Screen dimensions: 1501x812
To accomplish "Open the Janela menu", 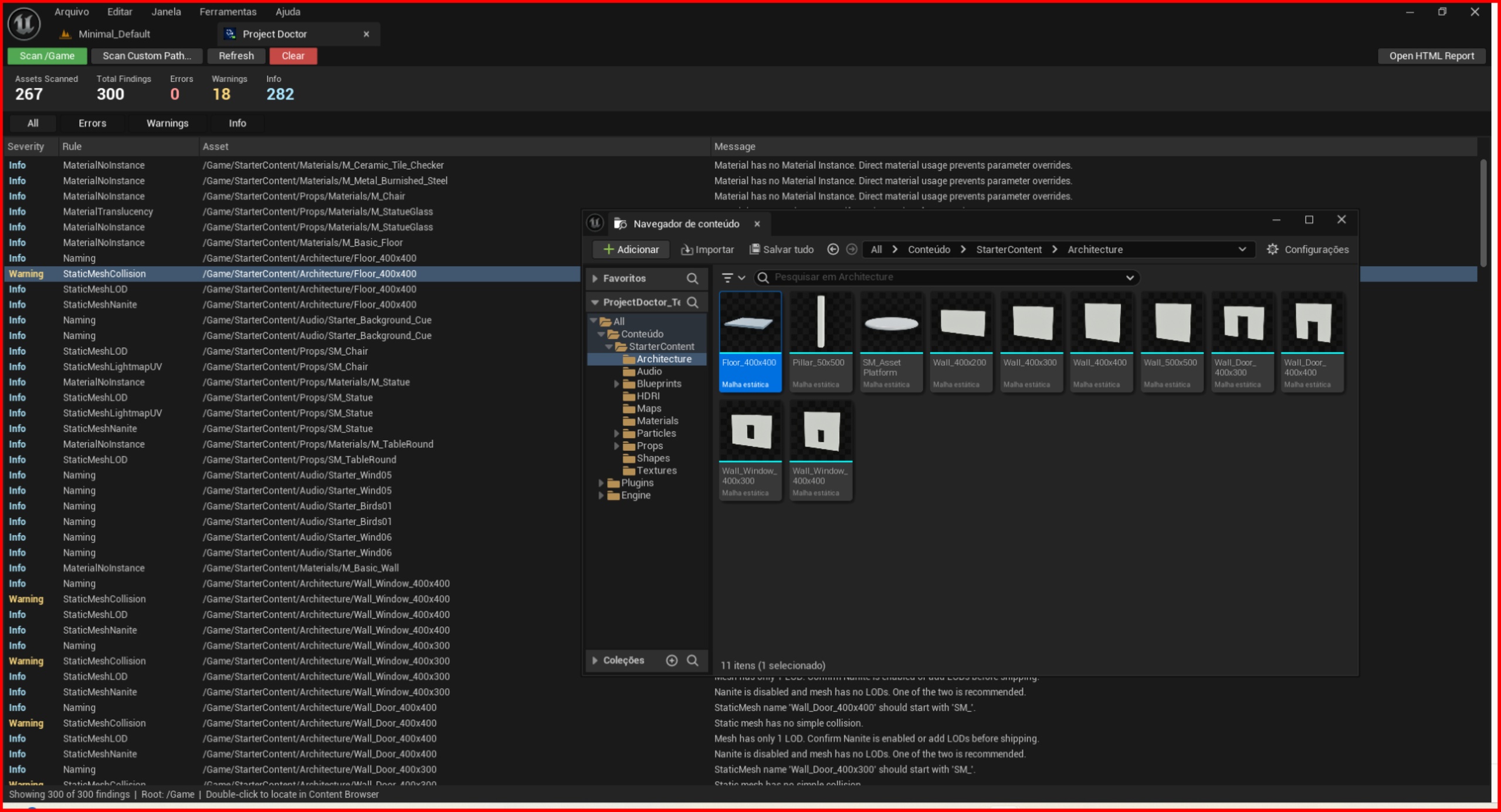I will pyautogui.click(x=166, y=12).
